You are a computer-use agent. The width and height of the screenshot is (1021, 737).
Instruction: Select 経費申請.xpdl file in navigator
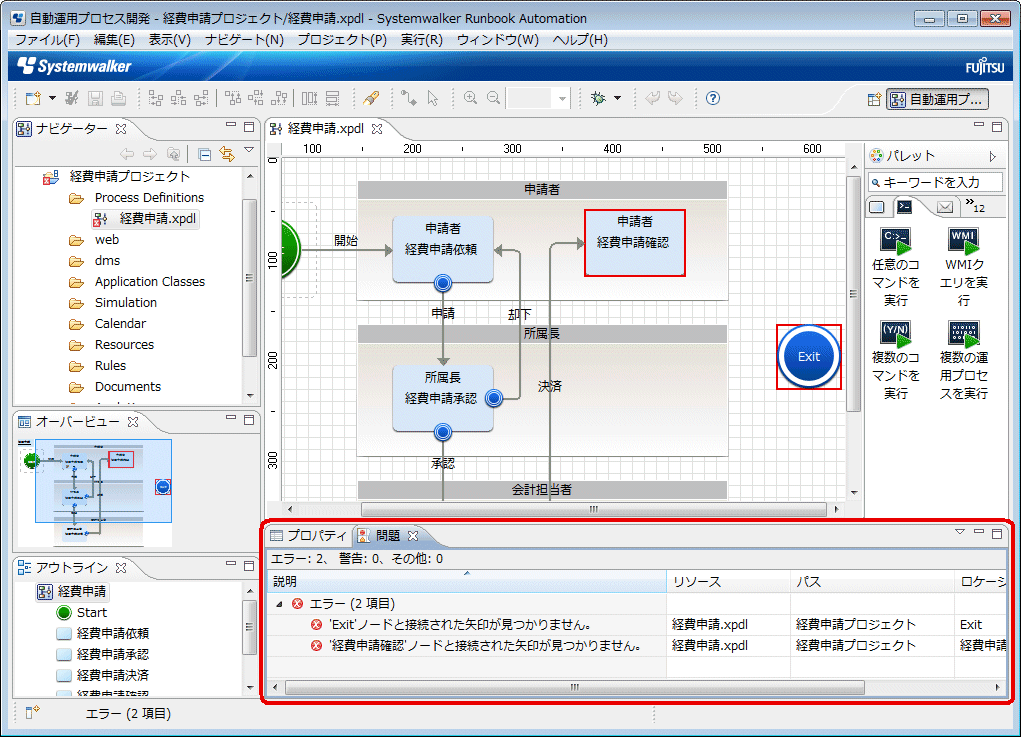click(x=158, y=219)
